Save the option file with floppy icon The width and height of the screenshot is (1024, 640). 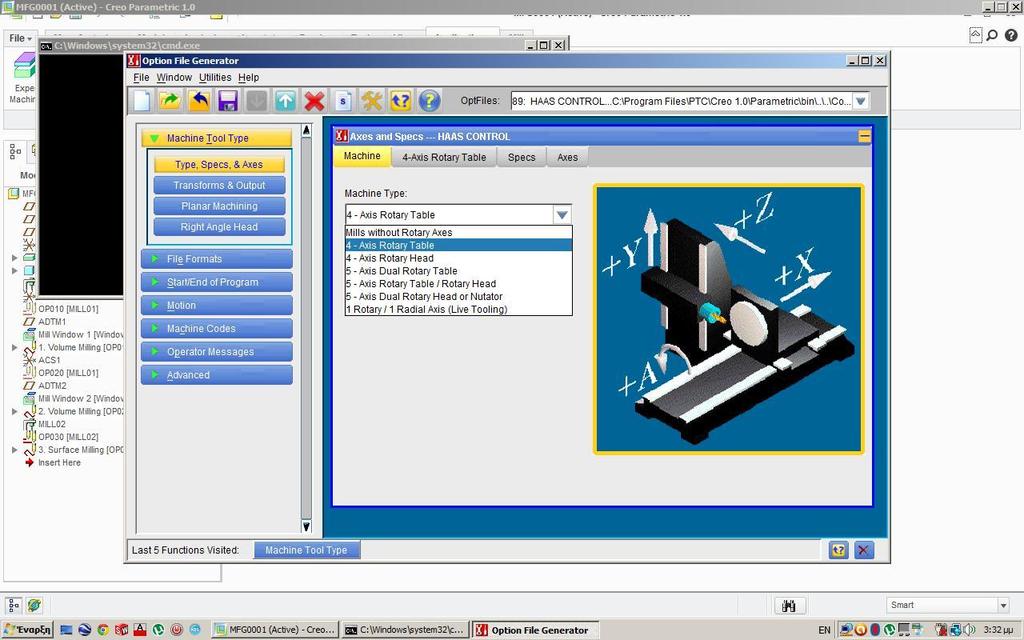point(228,101)
